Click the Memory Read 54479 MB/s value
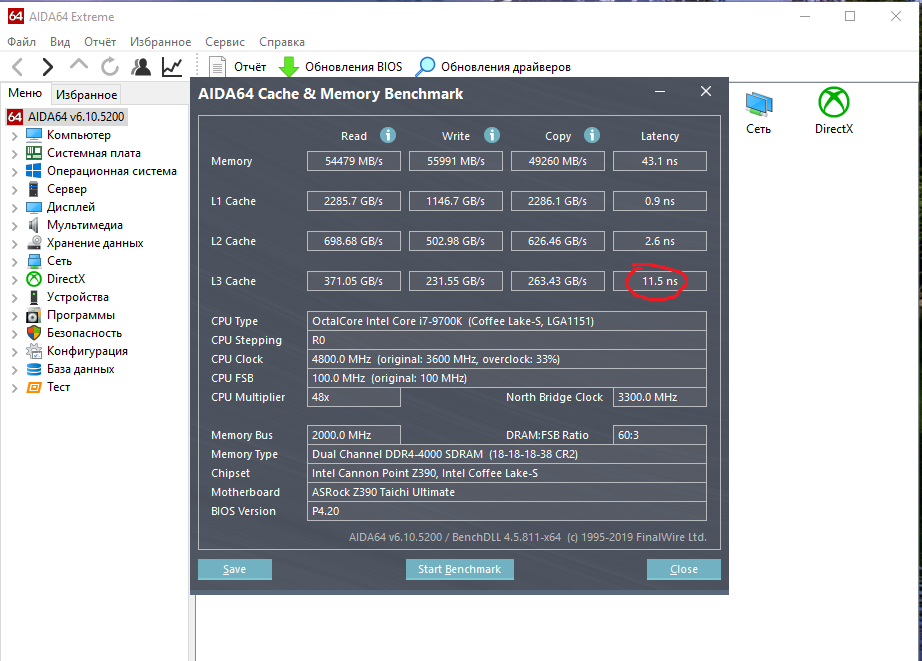This screenshot has width=922, height=661. tap(354, 161)
